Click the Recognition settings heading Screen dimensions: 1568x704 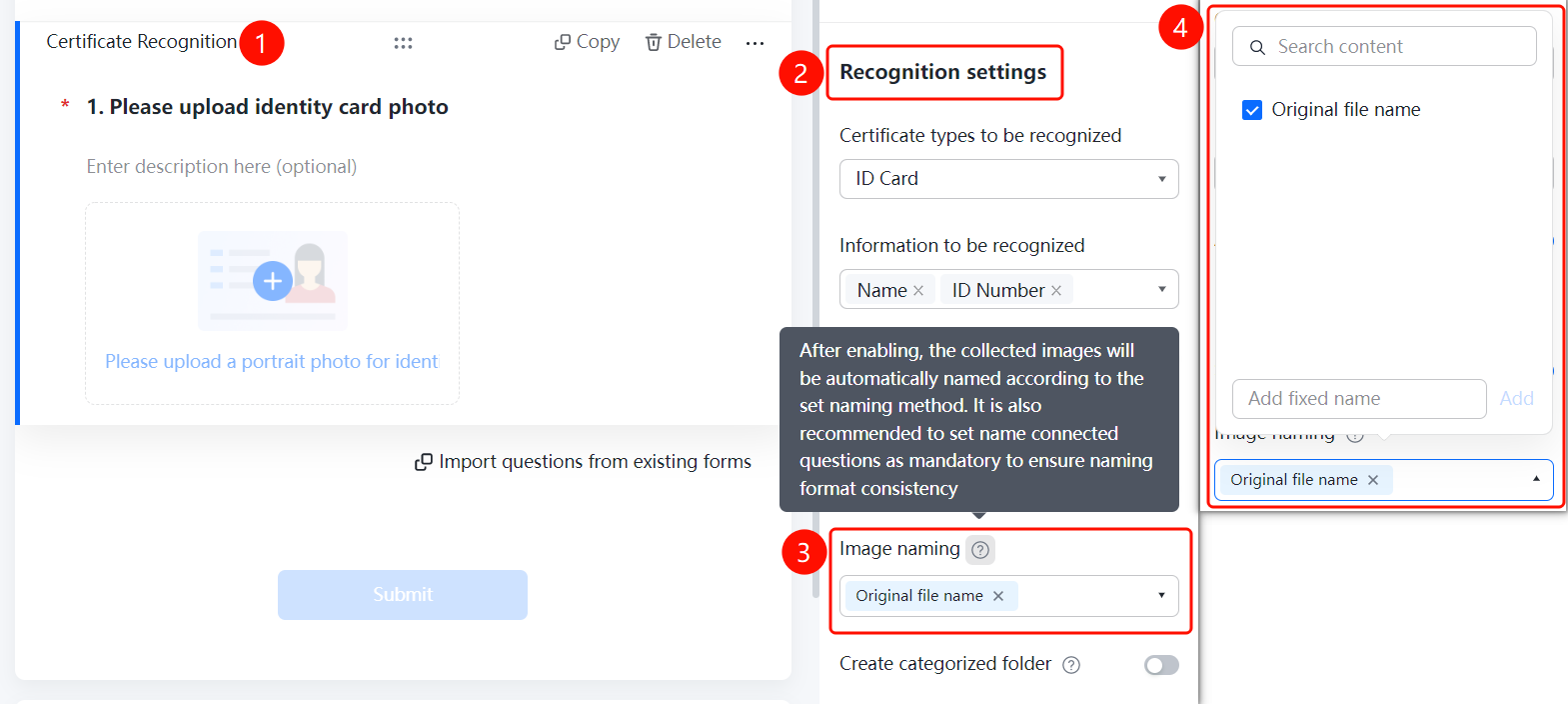pyautogui.click(x=943, y=72)
